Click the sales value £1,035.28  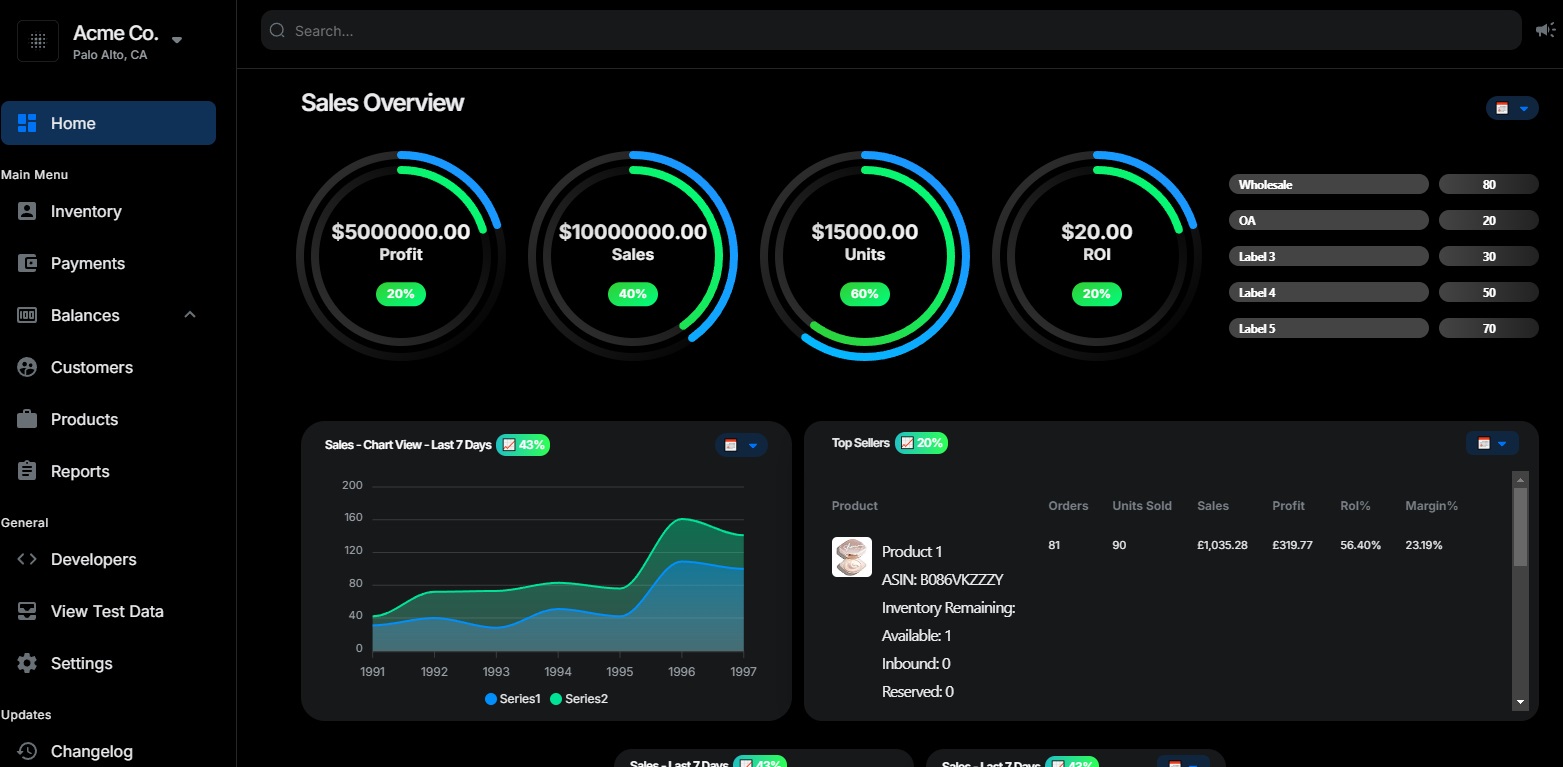[1222, 545]
